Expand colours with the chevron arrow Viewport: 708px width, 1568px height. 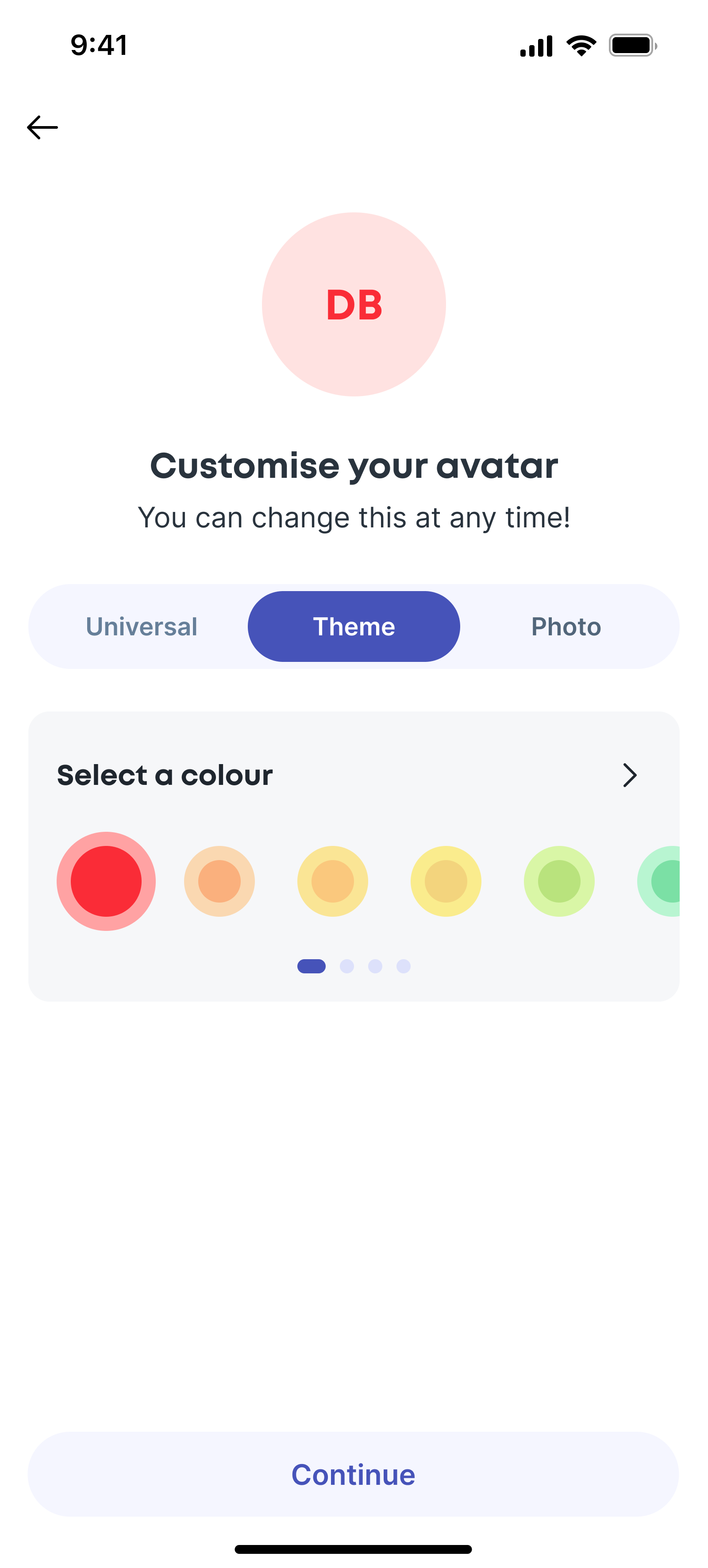(630, 776)
